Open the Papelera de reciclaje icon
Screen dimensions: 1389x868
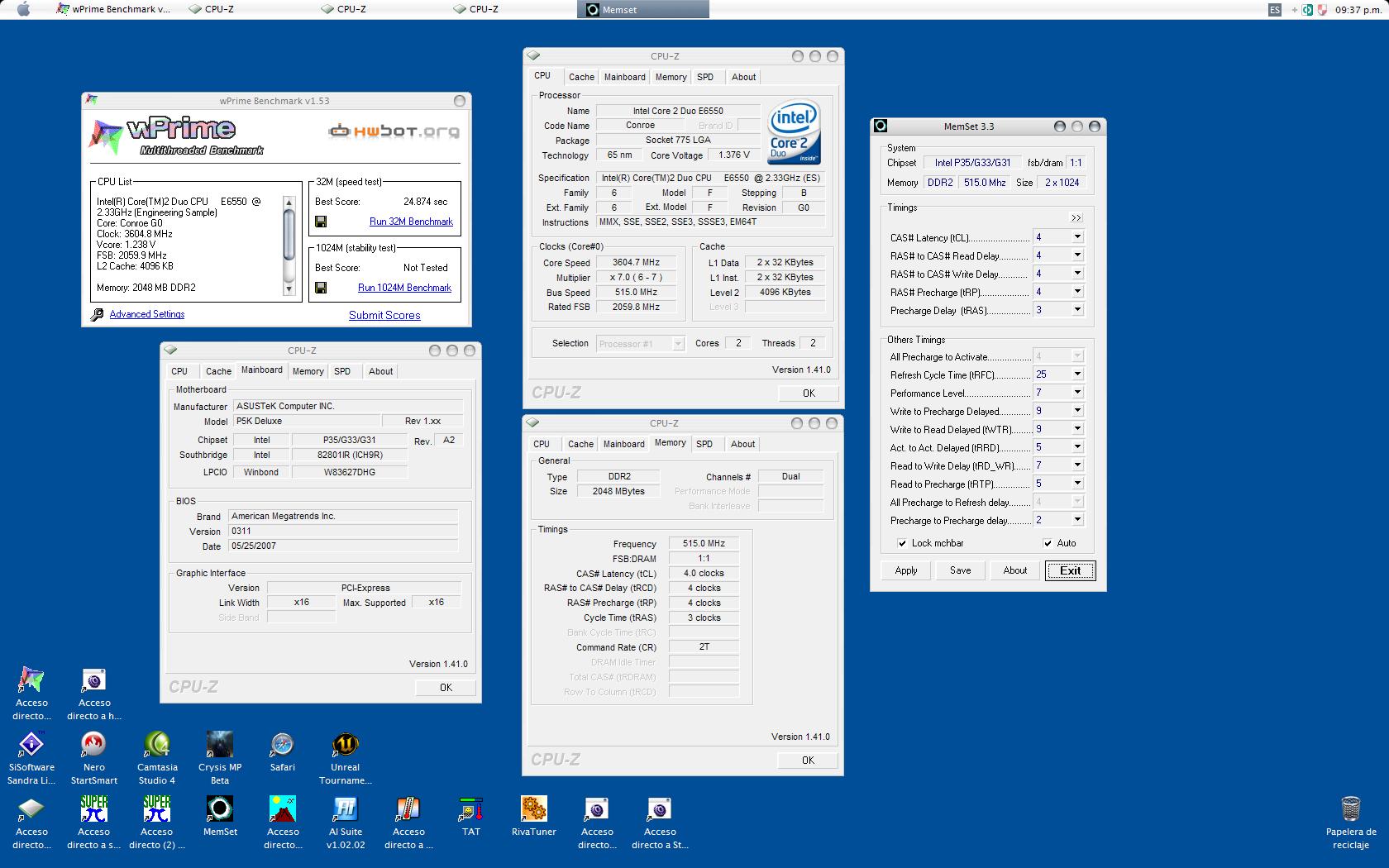(x=1351, y=809)
